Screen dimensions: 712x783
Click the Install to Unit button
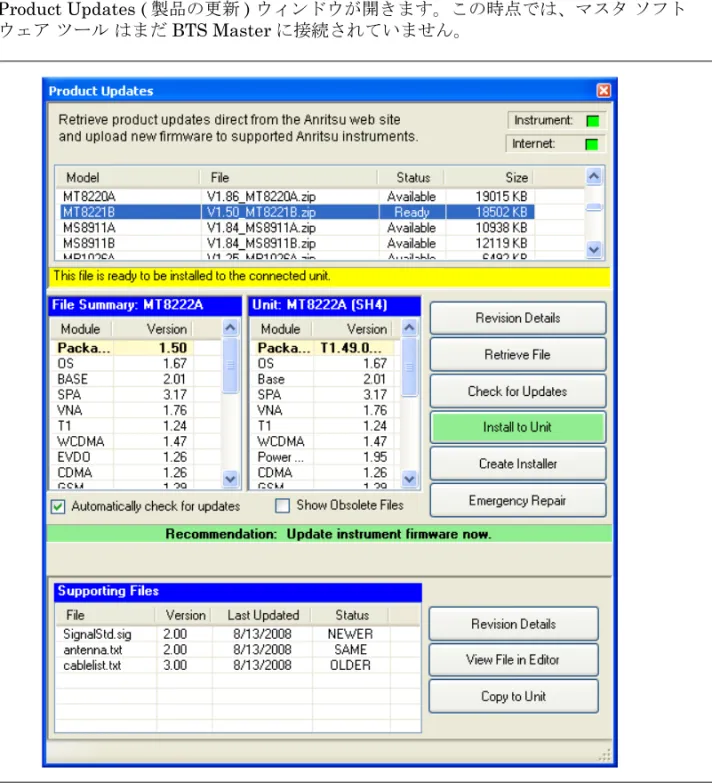[518, 427]
